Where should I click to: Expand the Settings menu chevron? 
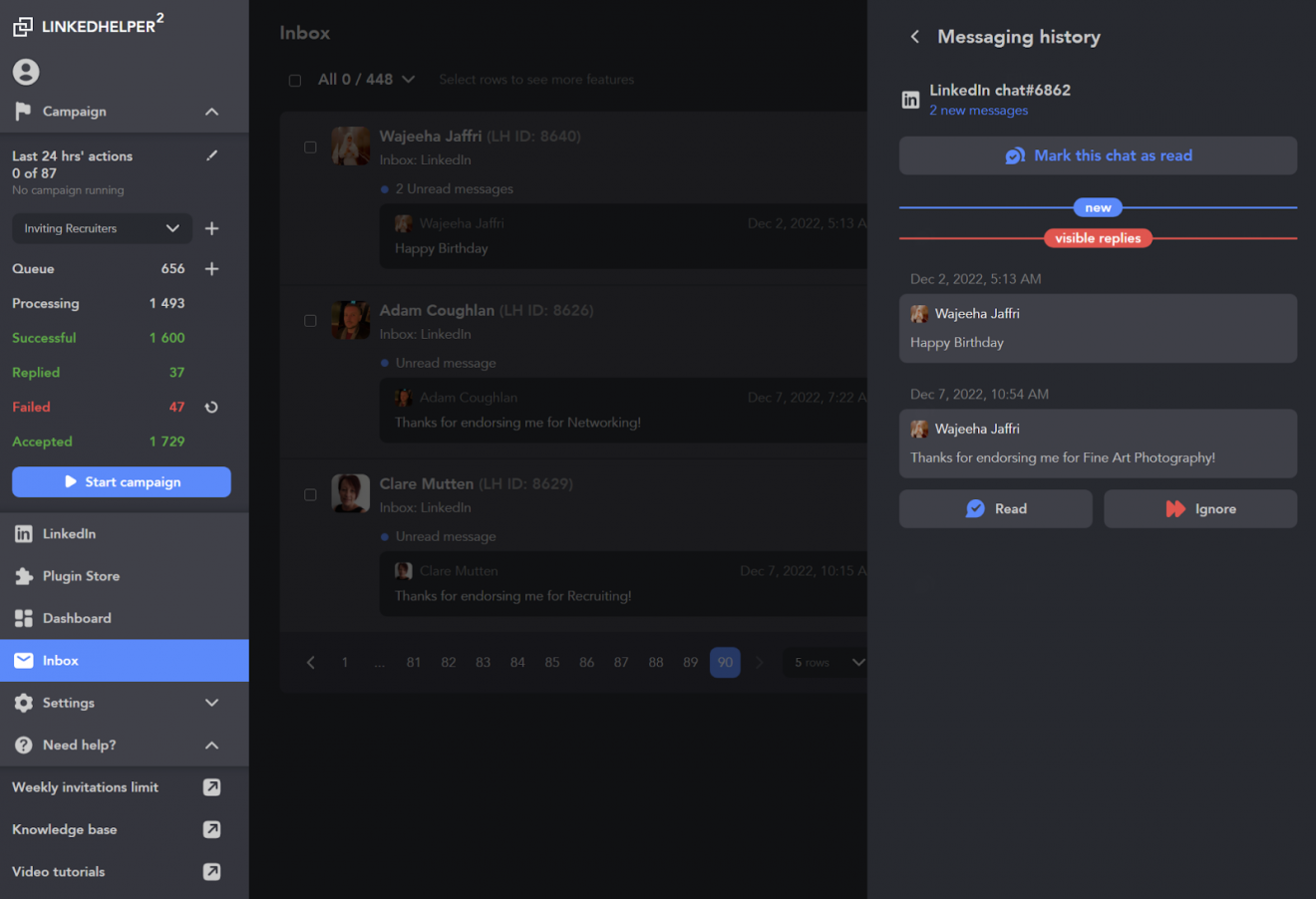(211, 703)
